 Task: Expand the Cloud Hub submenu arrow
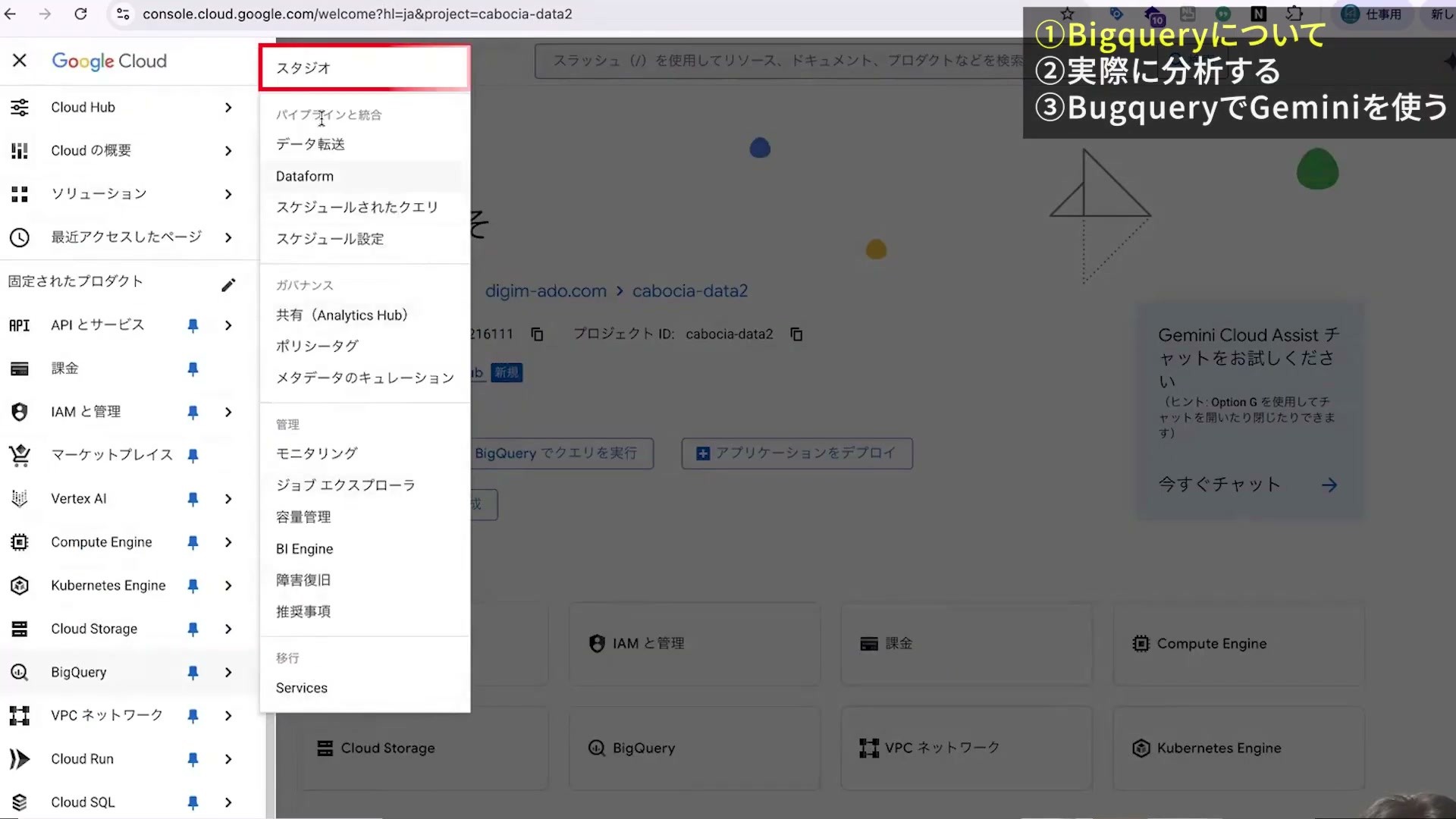(x=228, y=108)
